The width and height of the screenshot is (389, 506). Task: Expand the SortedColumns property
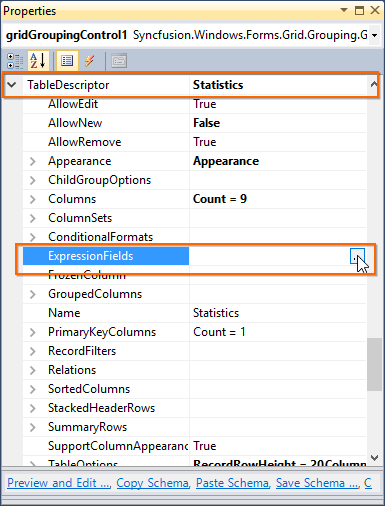point(33,389)
